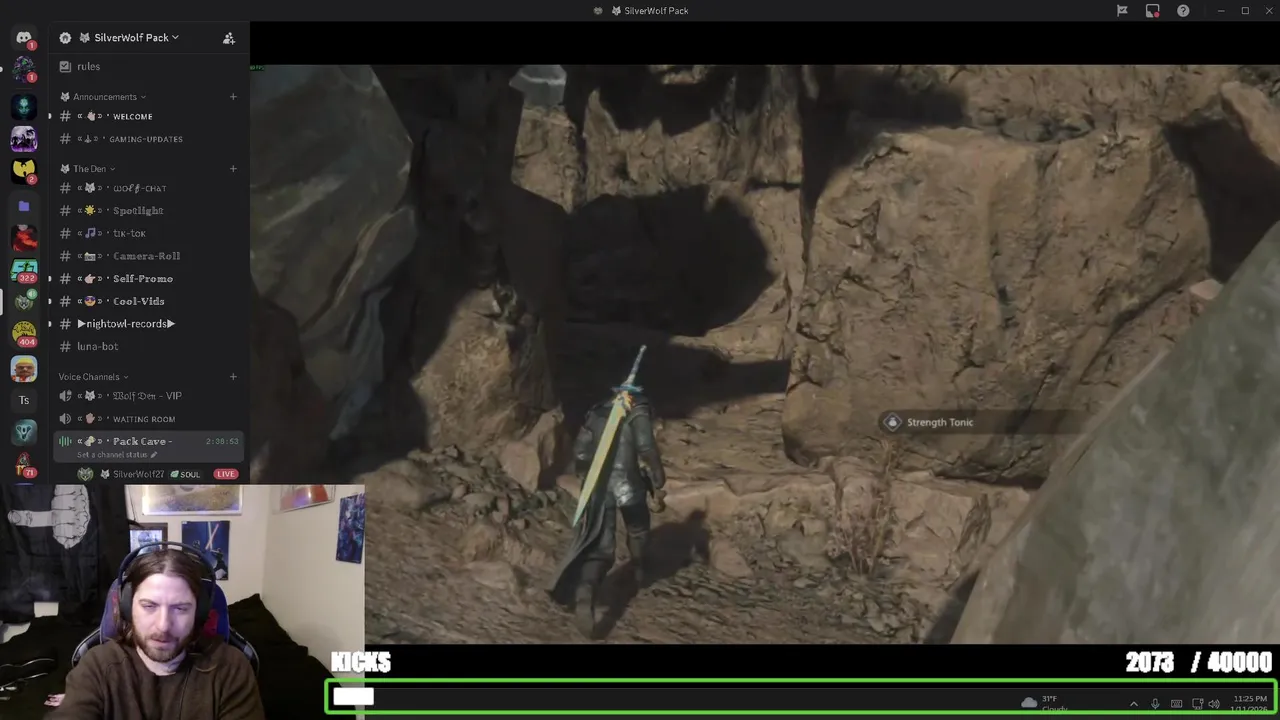This screenshot has height=720, width=1280.
Task: Click the network display tray icon
Action: 1197,704
